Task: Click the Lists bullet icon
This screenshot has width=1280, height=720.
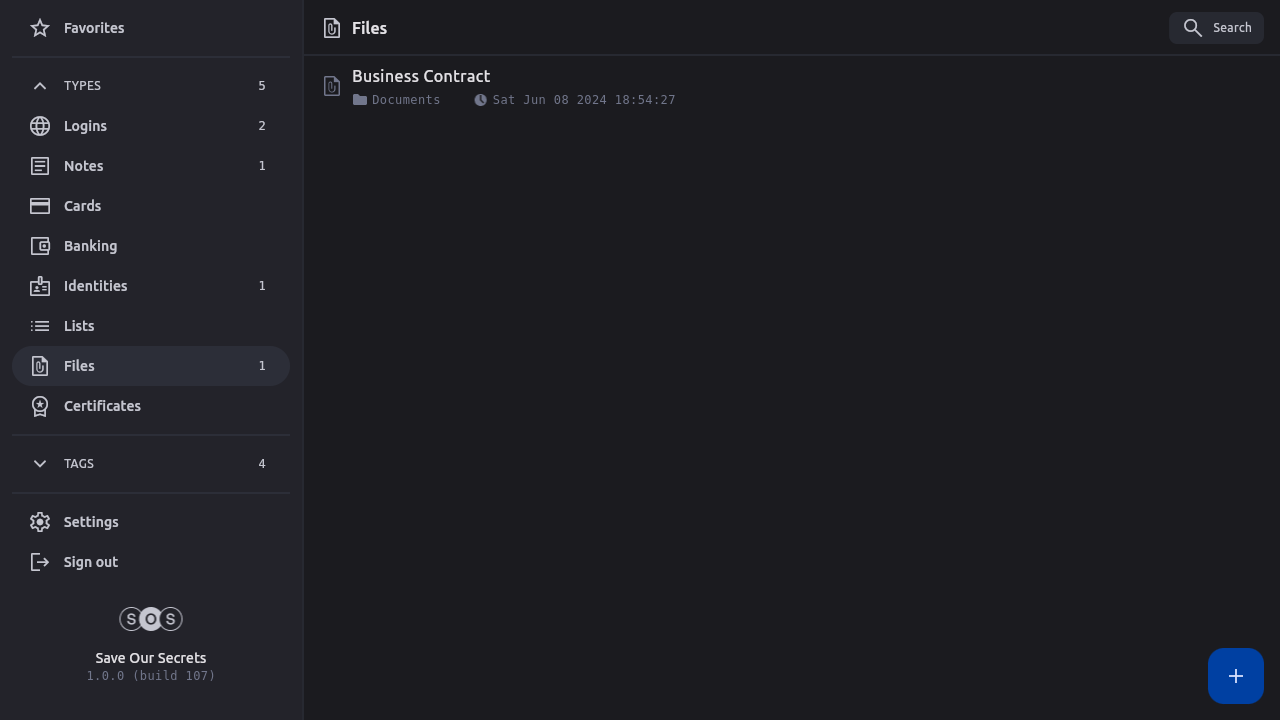Action: point(40,326)
